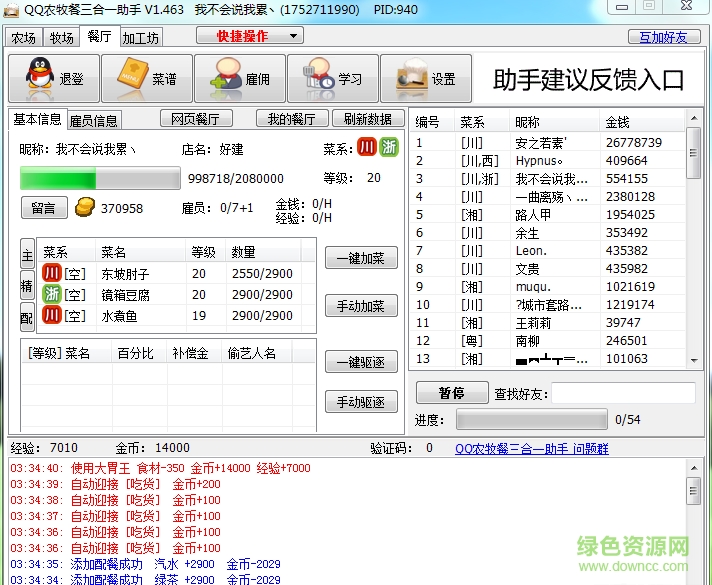712x585 pixels.
Task: Open the 互加好友 link
Action: pyautogui.click(x=663, y=37)
